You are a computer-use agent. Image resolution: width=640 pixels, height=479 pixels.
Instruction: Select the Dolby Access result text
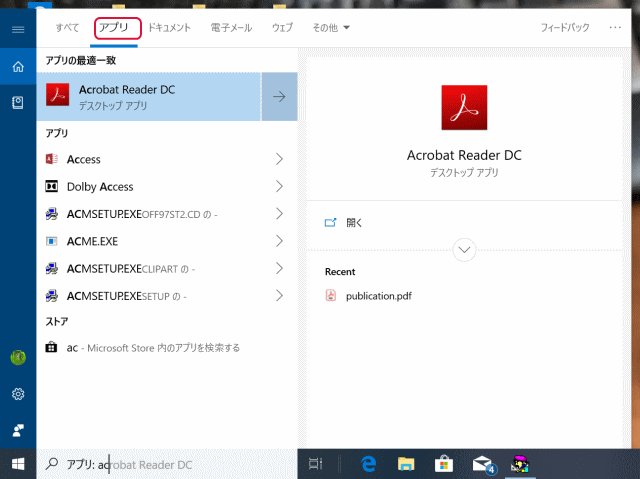pyautogui.click(x=100, y=186)
